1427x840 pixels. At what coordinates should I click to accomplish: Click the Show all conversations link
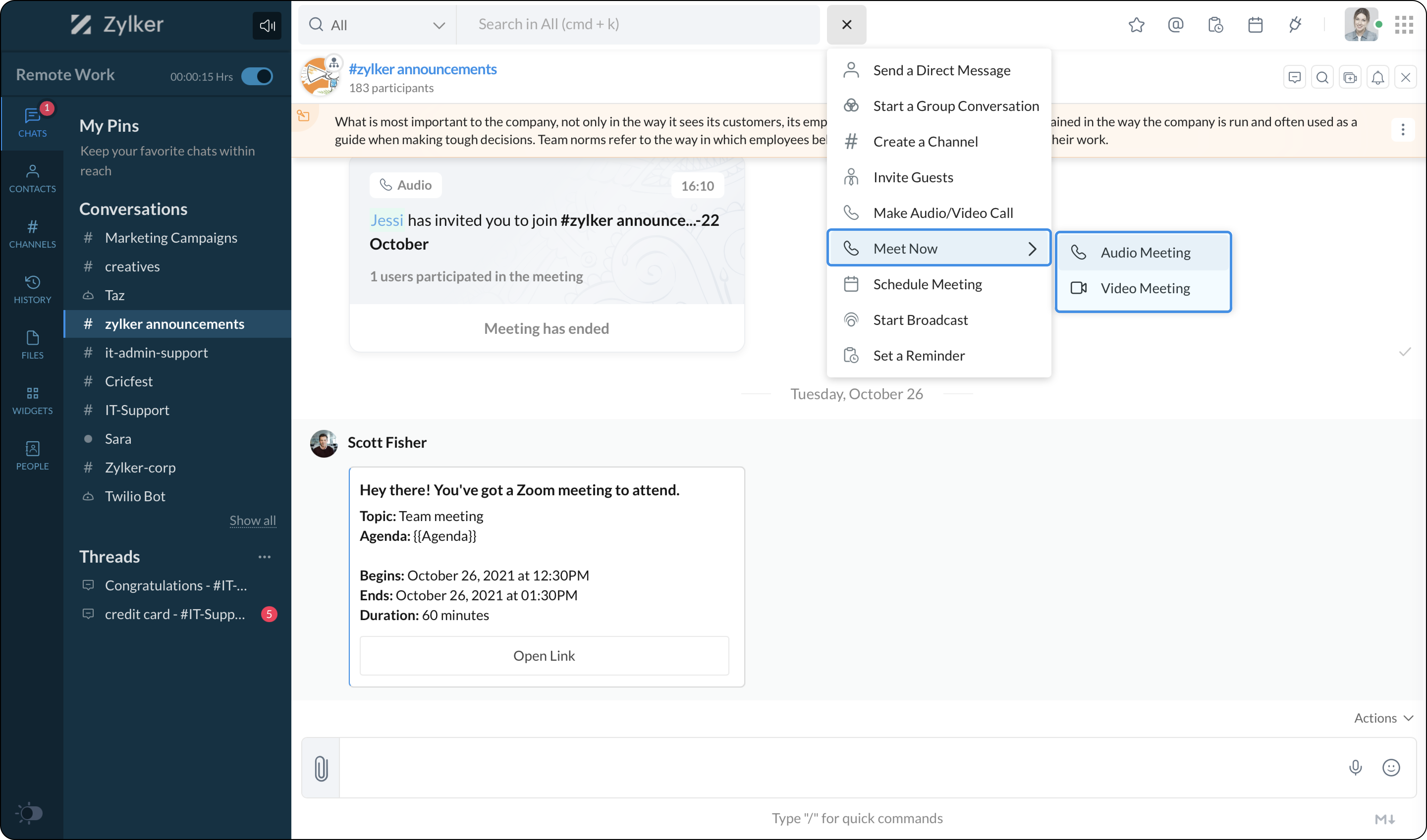pyautogui.click(x=252, y=520)
